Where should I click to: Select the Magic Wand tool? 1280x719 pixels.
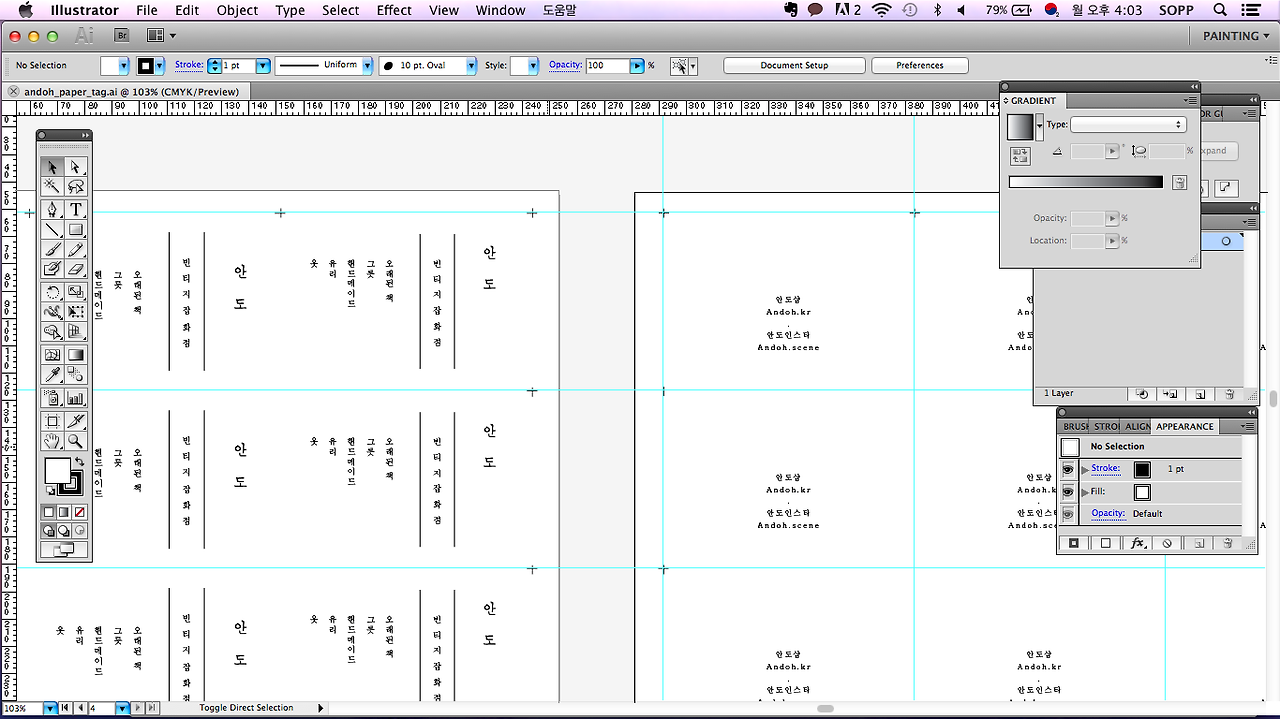(53, 187)
